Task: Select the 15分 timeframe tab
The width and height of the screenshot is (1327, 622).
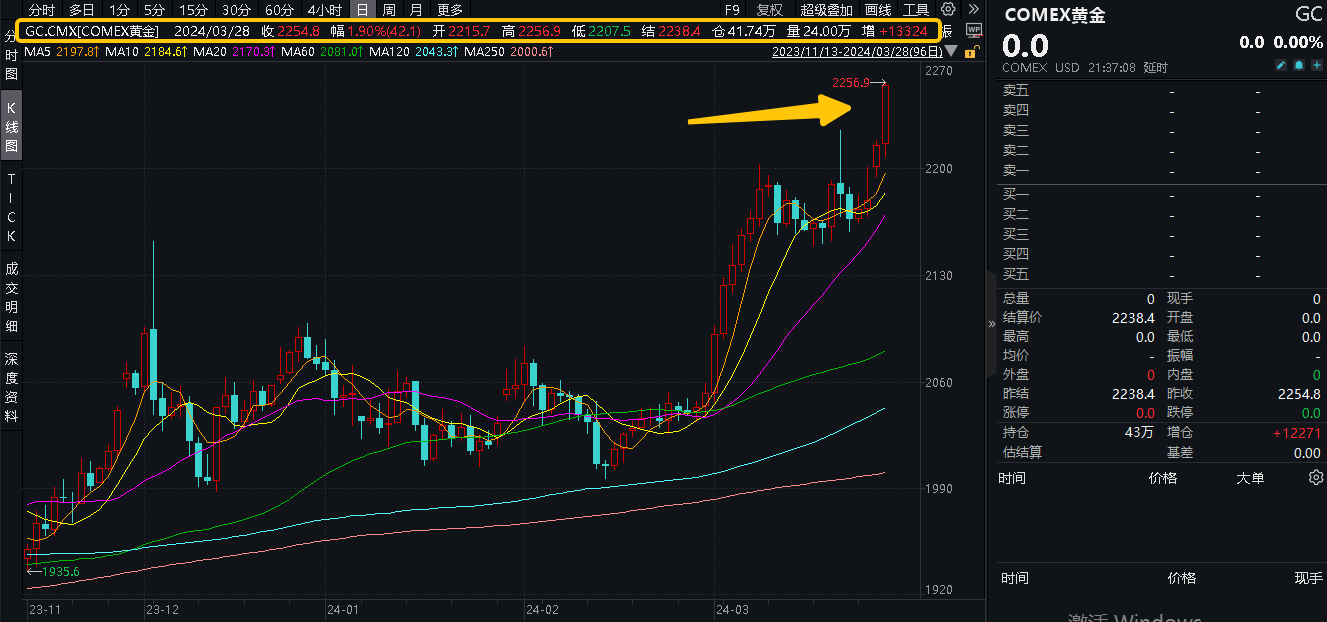Action: point(193,10)
